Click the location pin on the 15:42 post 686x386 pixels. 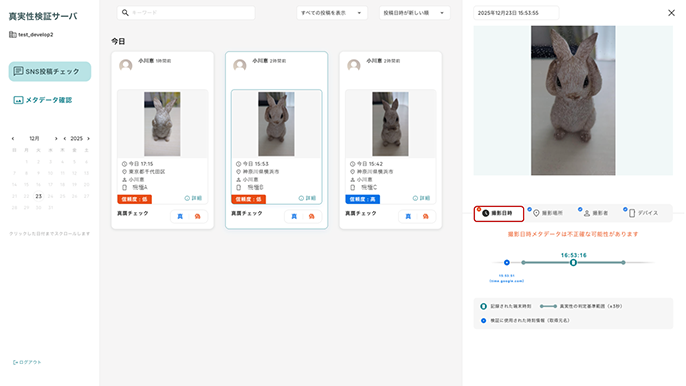click(x=352, y=172)
